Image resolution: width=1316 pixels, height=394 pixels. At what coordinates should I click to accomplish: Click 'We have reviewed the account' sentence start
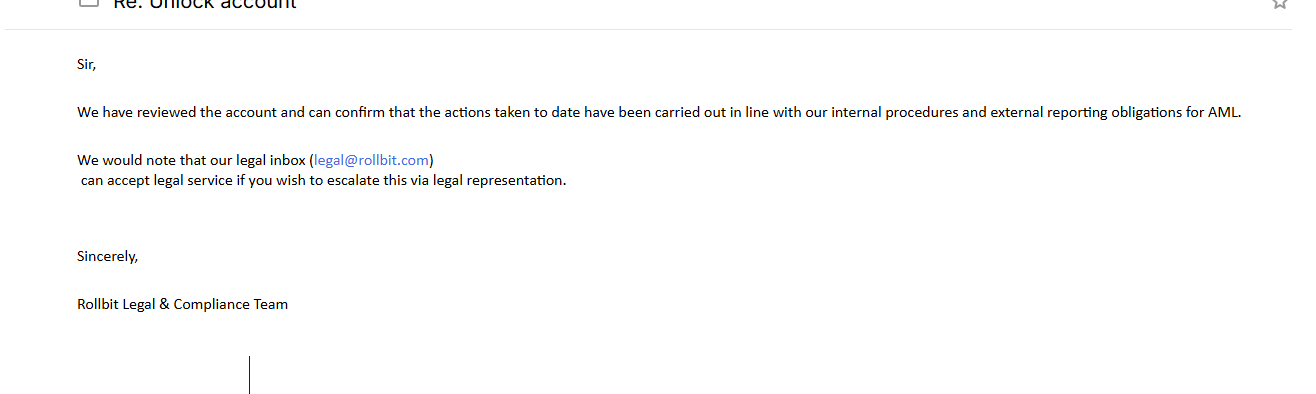[x=180, y=112]
